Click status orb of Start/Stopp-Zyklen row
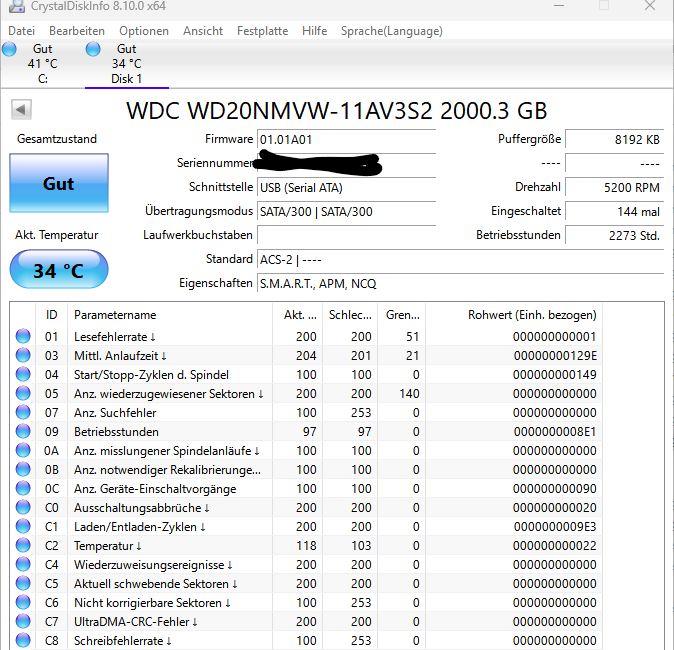The image size is (674, 650). [23, 374]
